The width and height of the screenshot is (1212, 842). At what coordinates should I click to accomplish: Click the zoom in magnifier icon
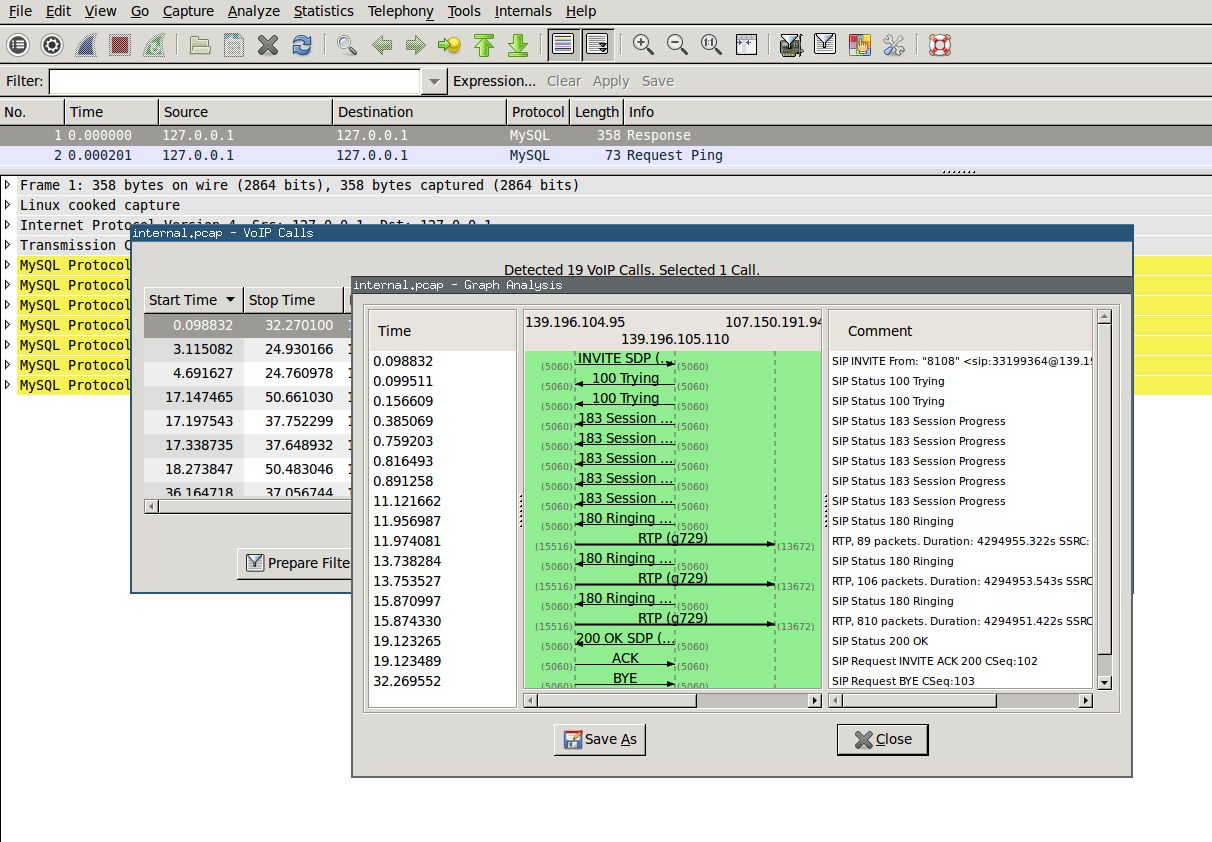[643, 45]
